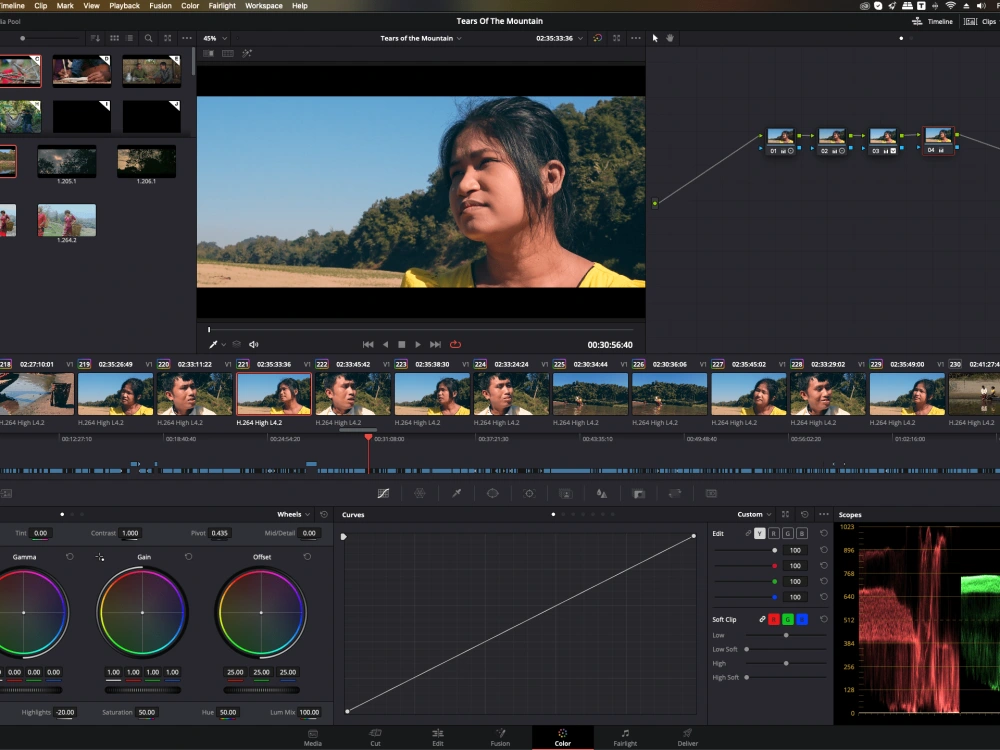Image resolution: width=1000 pixels, height=750 pixels.
Task: Open the Tears of the Mountain timeline dropdown
Action: coord(421,38)
